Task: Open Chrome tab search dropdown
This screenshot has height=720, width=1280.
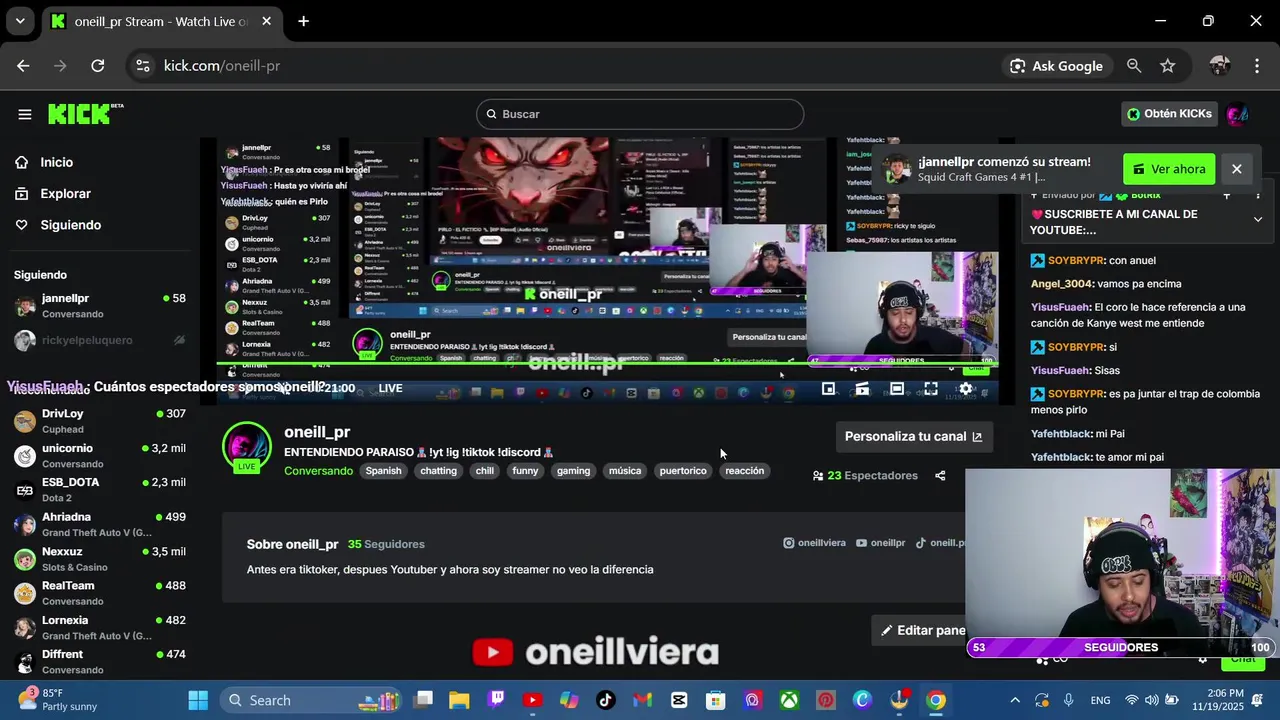Action: pos(20,21)
